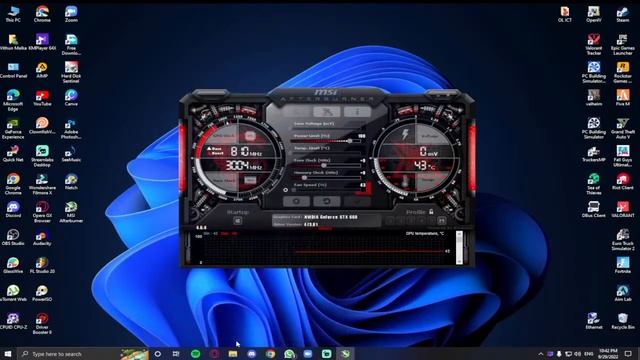
Task: Adjust the Temp Limit slider
Action: (326, 153)
